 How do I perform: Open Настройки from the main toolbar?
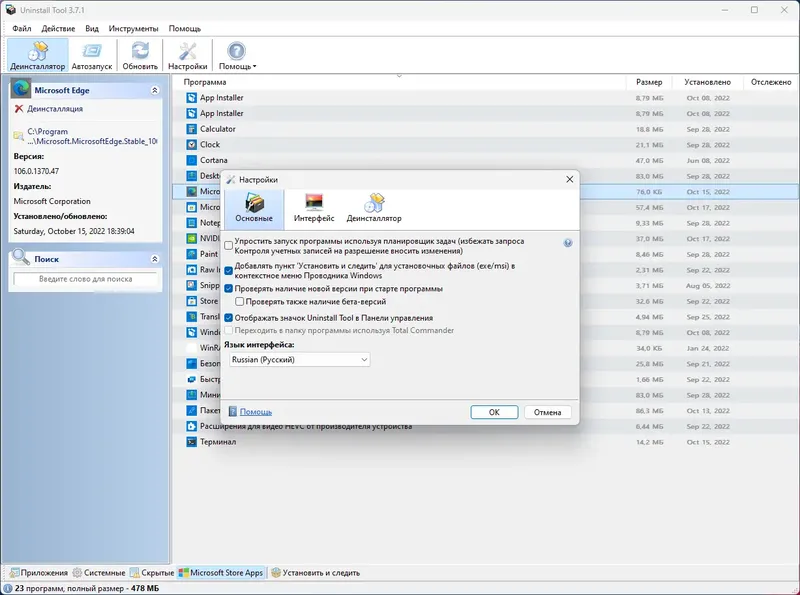point(187,55)
